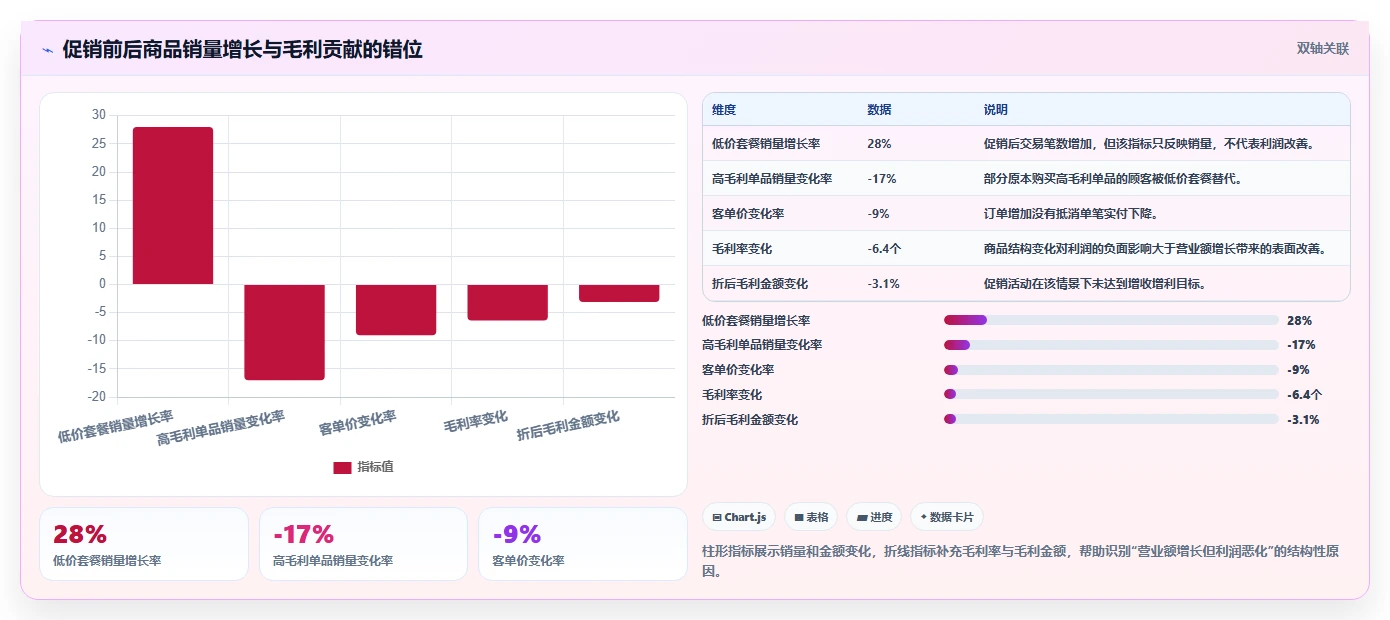This screenshot has width=1390, height=620.
Task: Click the 客单价变化率 bar in the chart
Action: 396,310
